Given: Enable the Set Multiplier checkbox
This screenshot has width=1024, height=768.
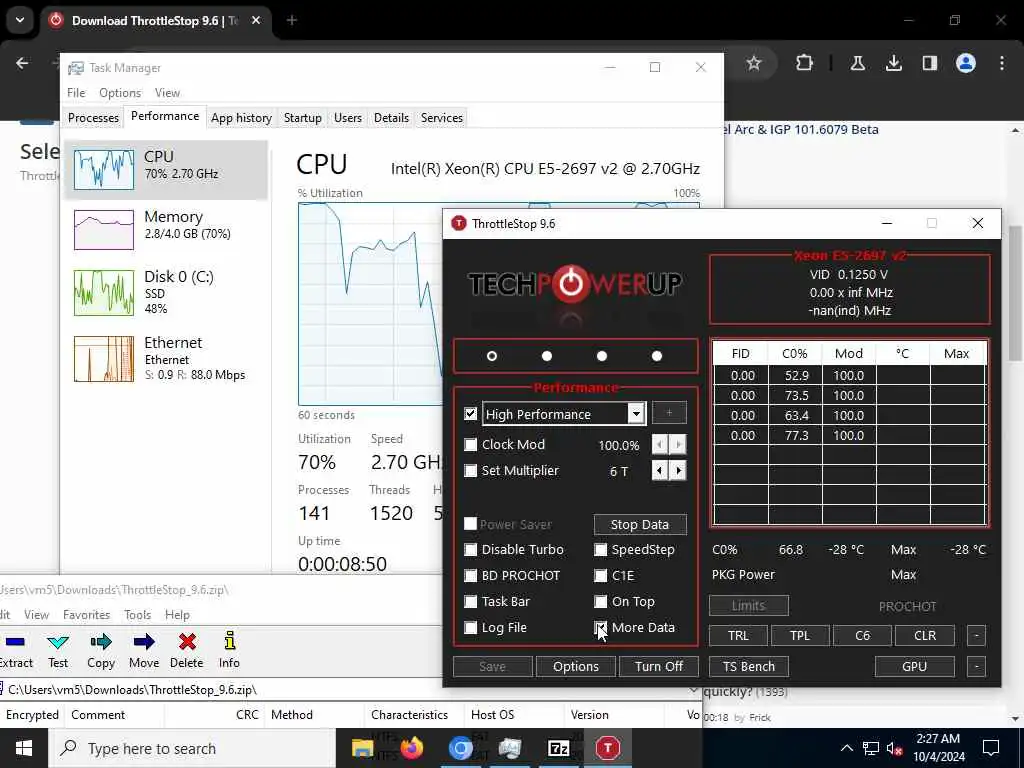Looking at the screenshot, I should [x=470, y=470].
